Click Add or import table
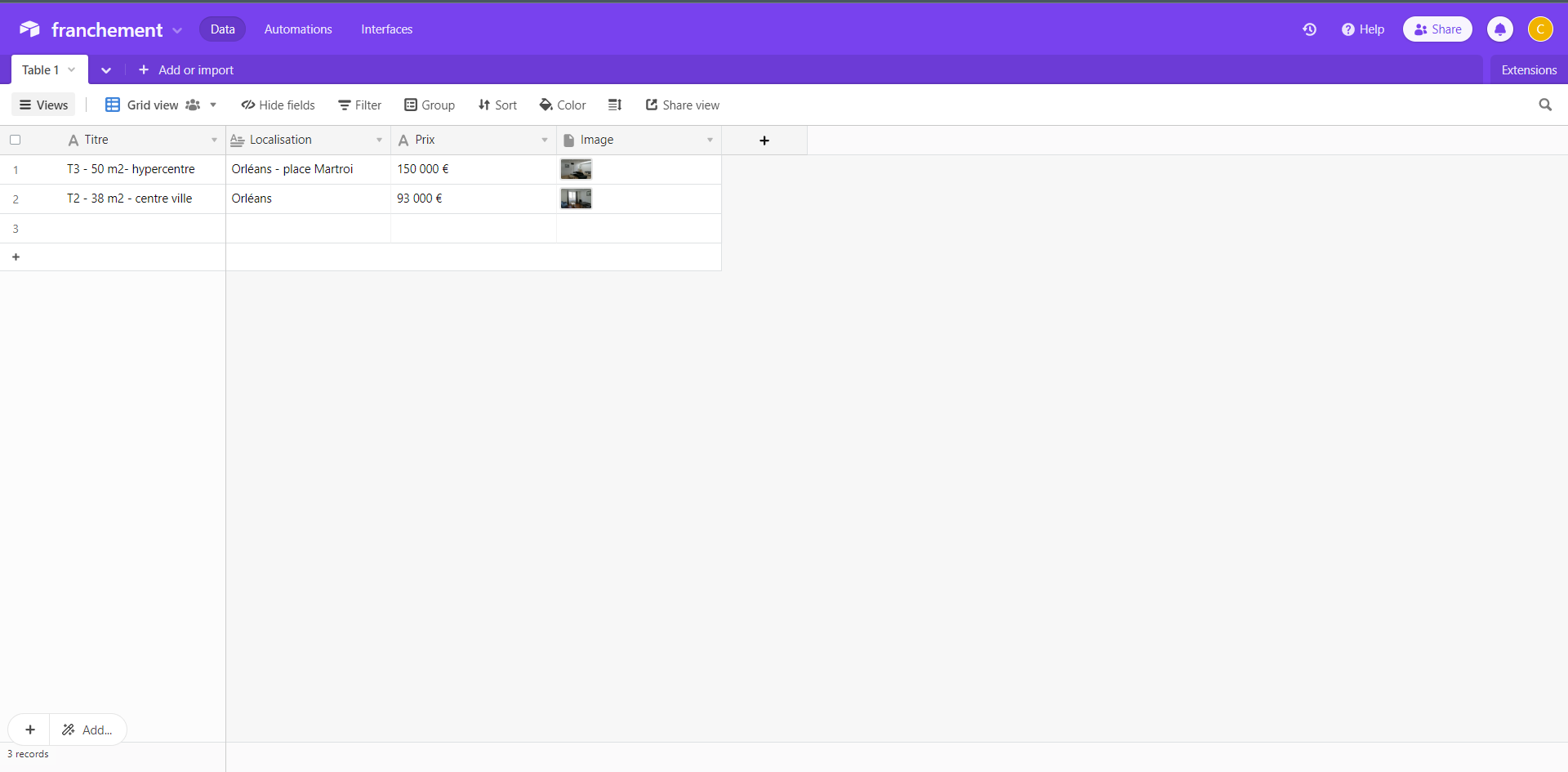This screenshot has height=772, width=1568. [186, 70]
